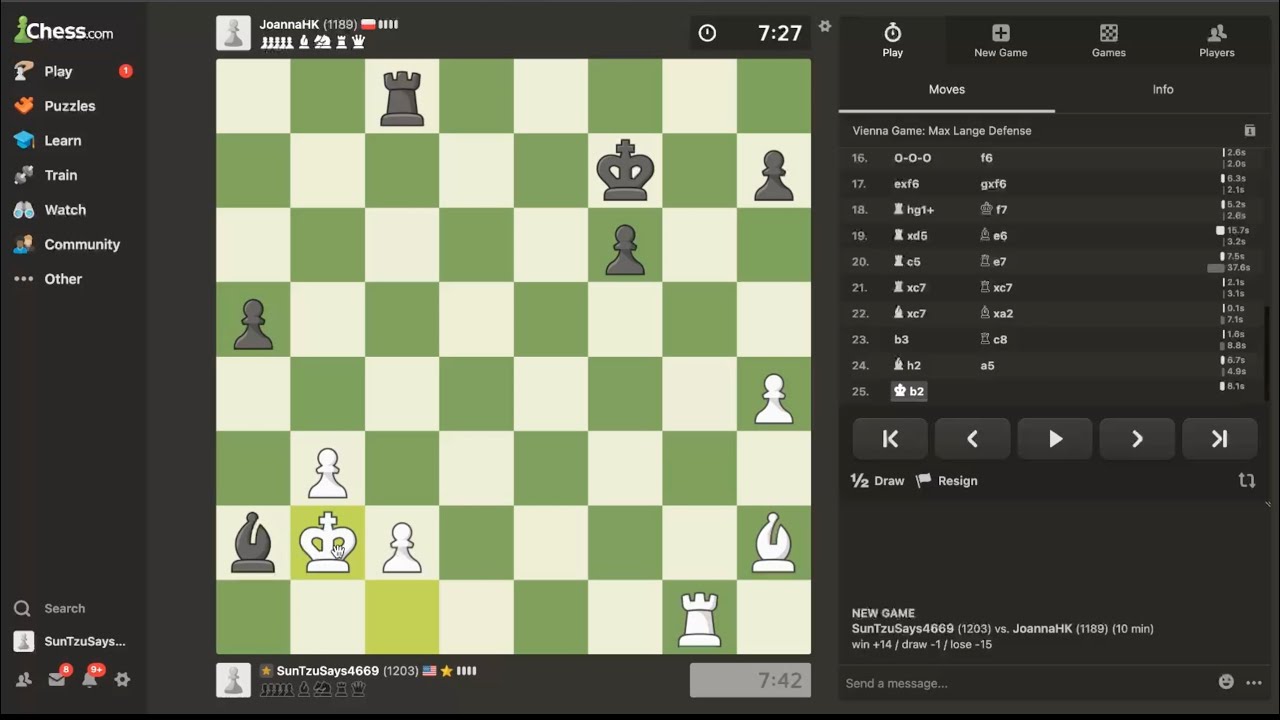The height and width of the screenshot is (720, 1280).
Task: Go to the next move
Action: pyautogui.click(x=1137, y=439)
